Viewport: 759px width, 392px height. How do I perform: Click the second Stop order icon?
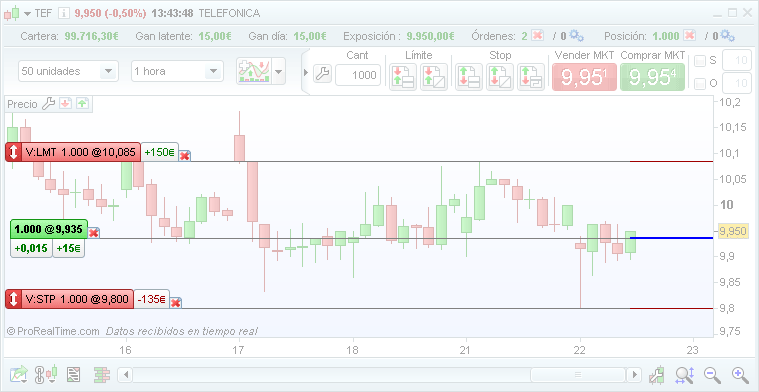click(x=500, y=77)
